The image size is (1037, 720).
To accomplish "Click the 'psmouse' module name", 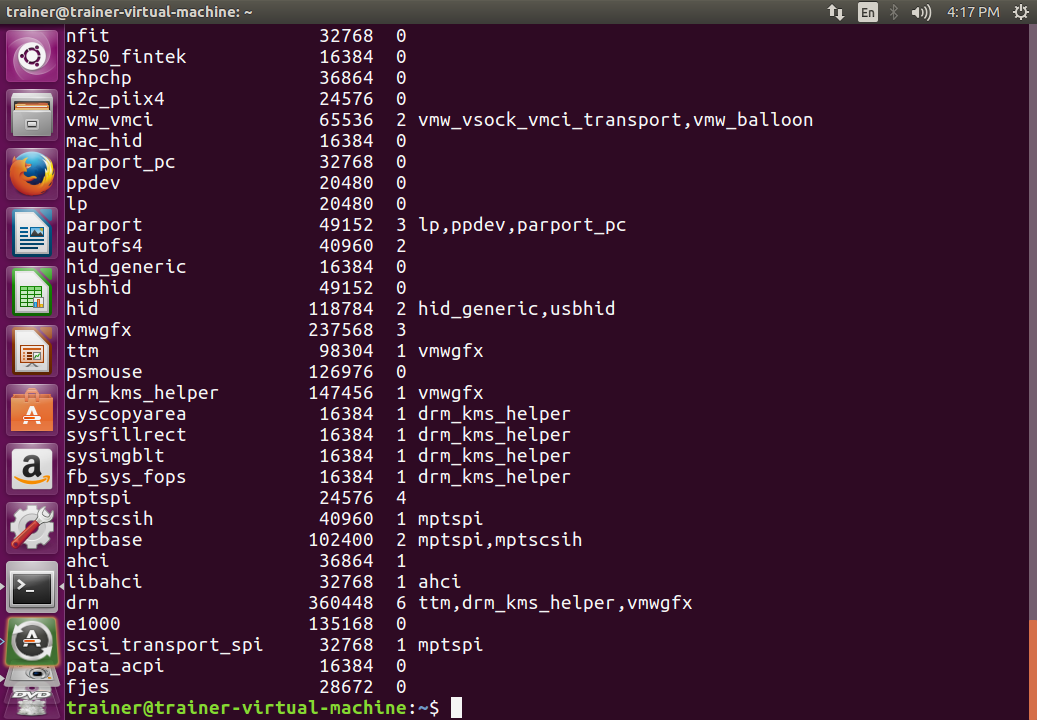I will tap(104, 372).
